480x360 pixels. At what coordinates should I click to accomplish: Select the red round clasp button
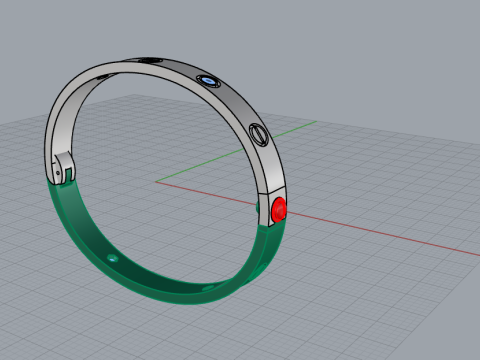279,210
